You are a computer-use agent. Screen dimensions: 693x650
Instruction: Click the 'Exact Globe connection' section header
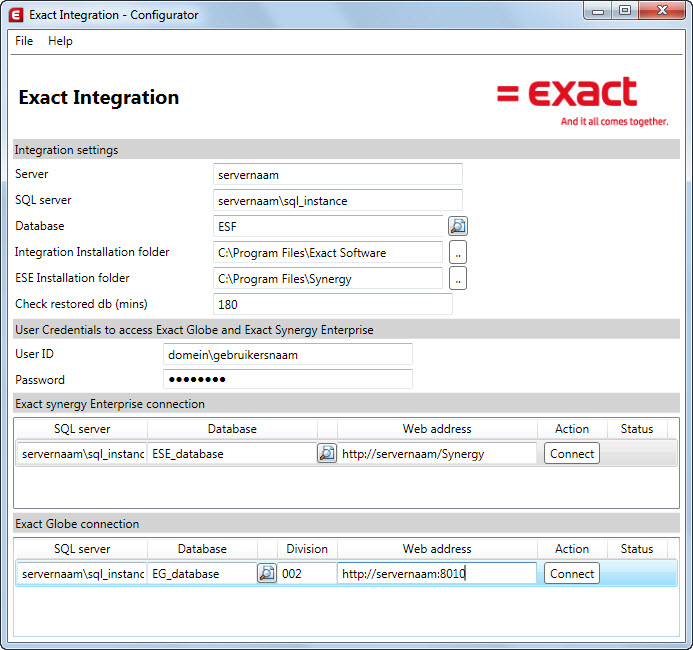coord(346,523)
